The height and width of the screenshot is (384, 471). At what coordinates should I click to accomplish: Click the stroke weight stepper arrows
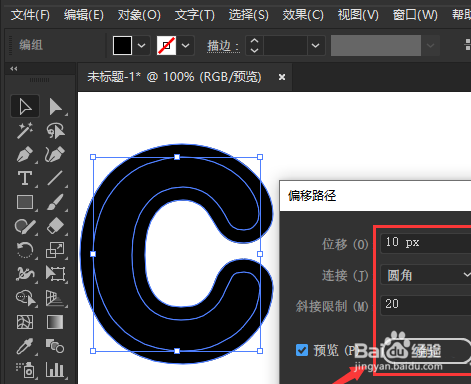pos(254,45)
